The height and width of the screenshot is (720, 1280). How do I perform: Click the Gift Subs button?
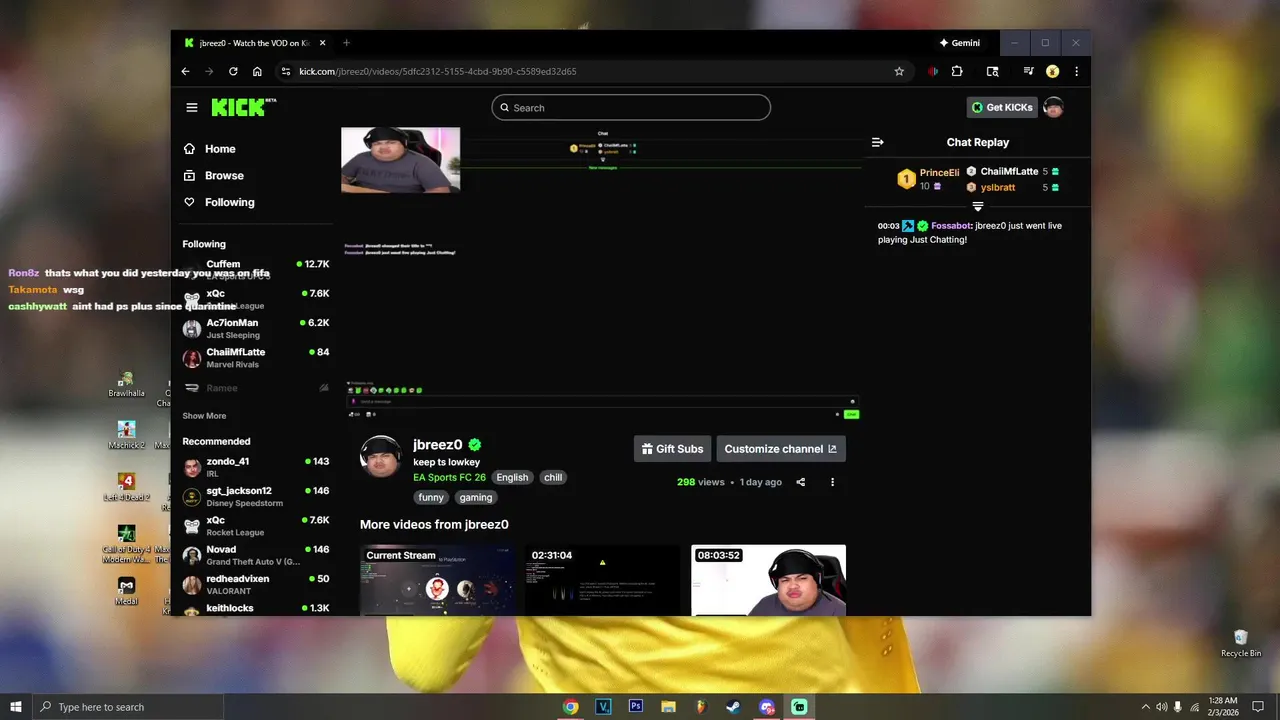pos(672,449)
